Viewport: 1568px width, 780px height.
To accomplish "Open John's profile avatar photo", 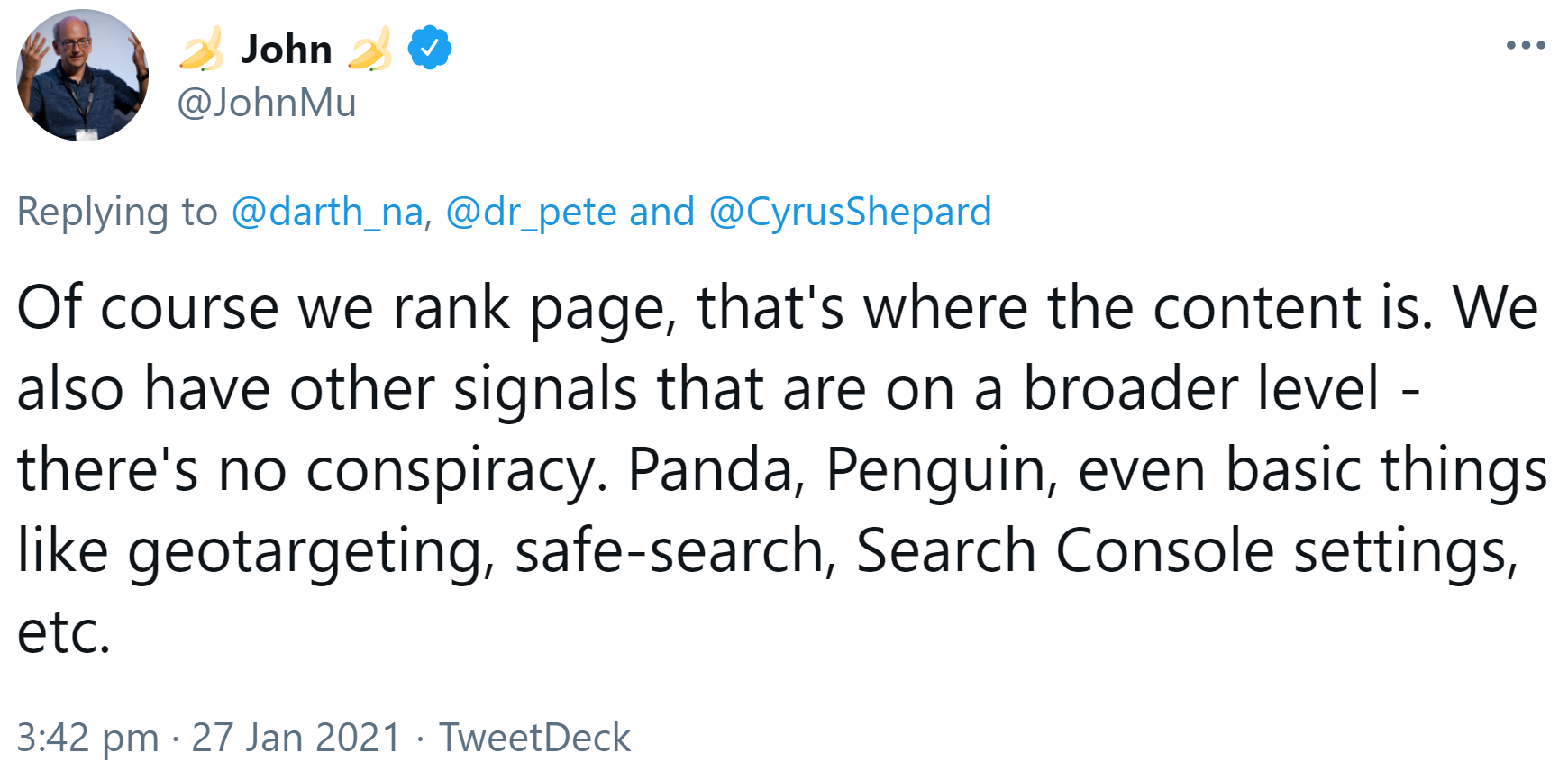I will (x=83, y=75).
